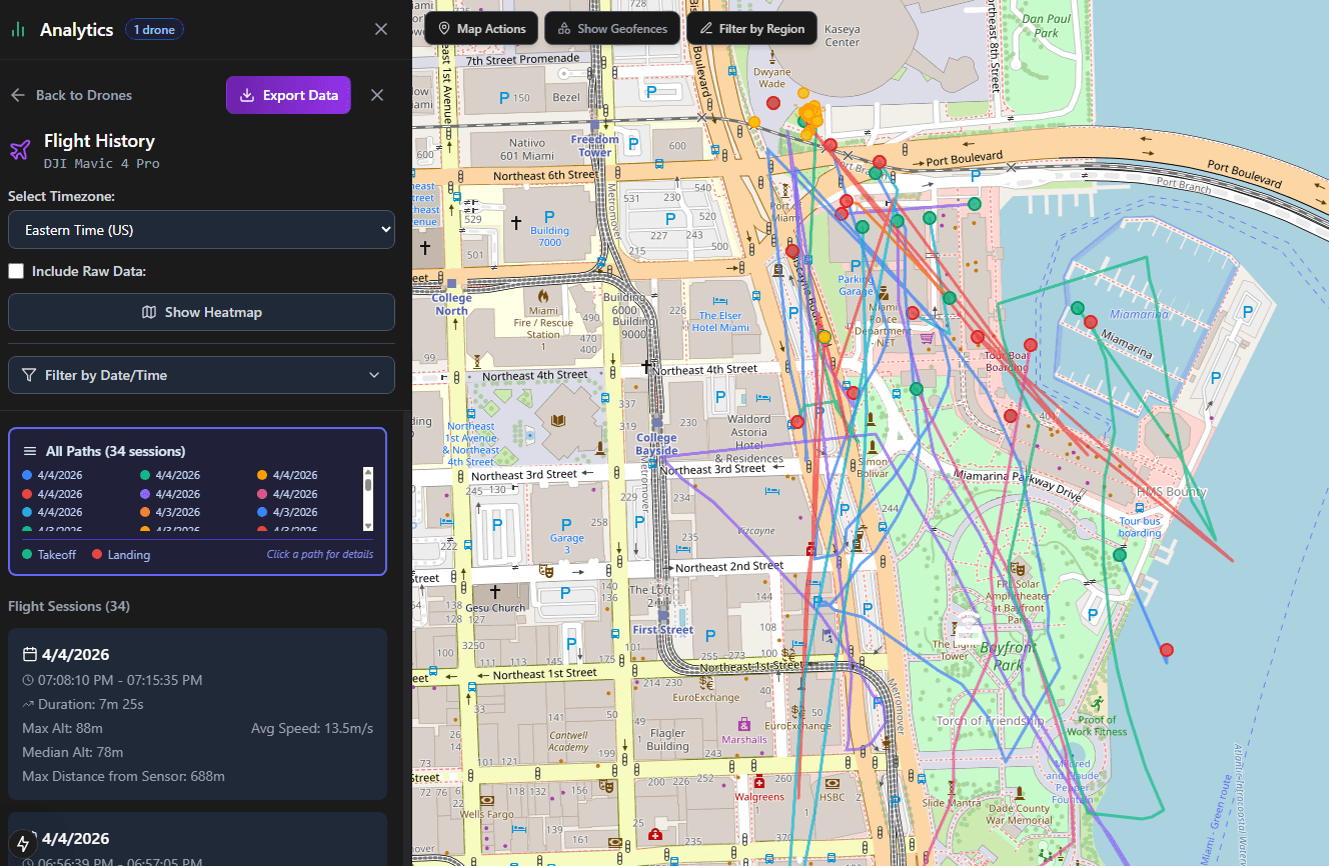Click the green takeoff marker on Miamarina docks
Image resolution: width=1329 pixels, height=866 pixels.
tap(1077, 308)
